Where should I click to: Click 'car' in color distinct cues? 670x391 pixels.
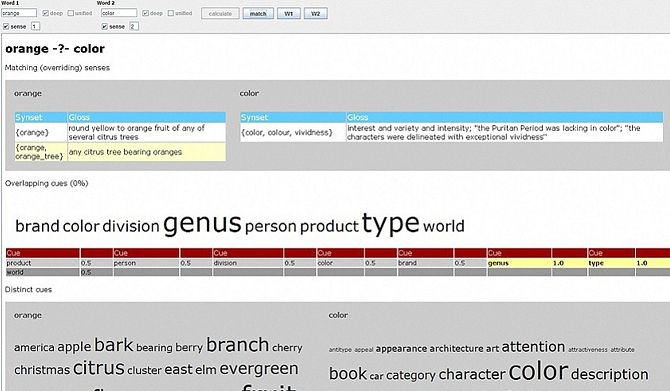click(x=376, y=376)
